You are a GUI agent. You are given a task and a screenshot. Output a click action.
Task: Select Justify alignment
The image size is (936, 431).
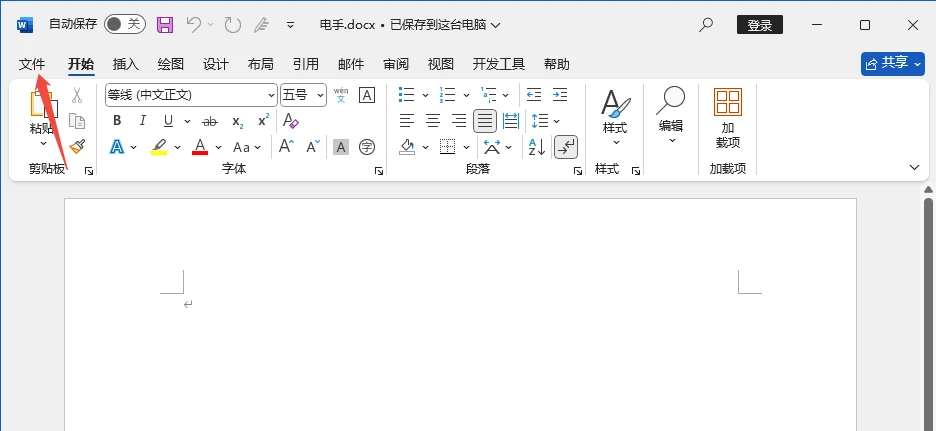coord(485,121)
